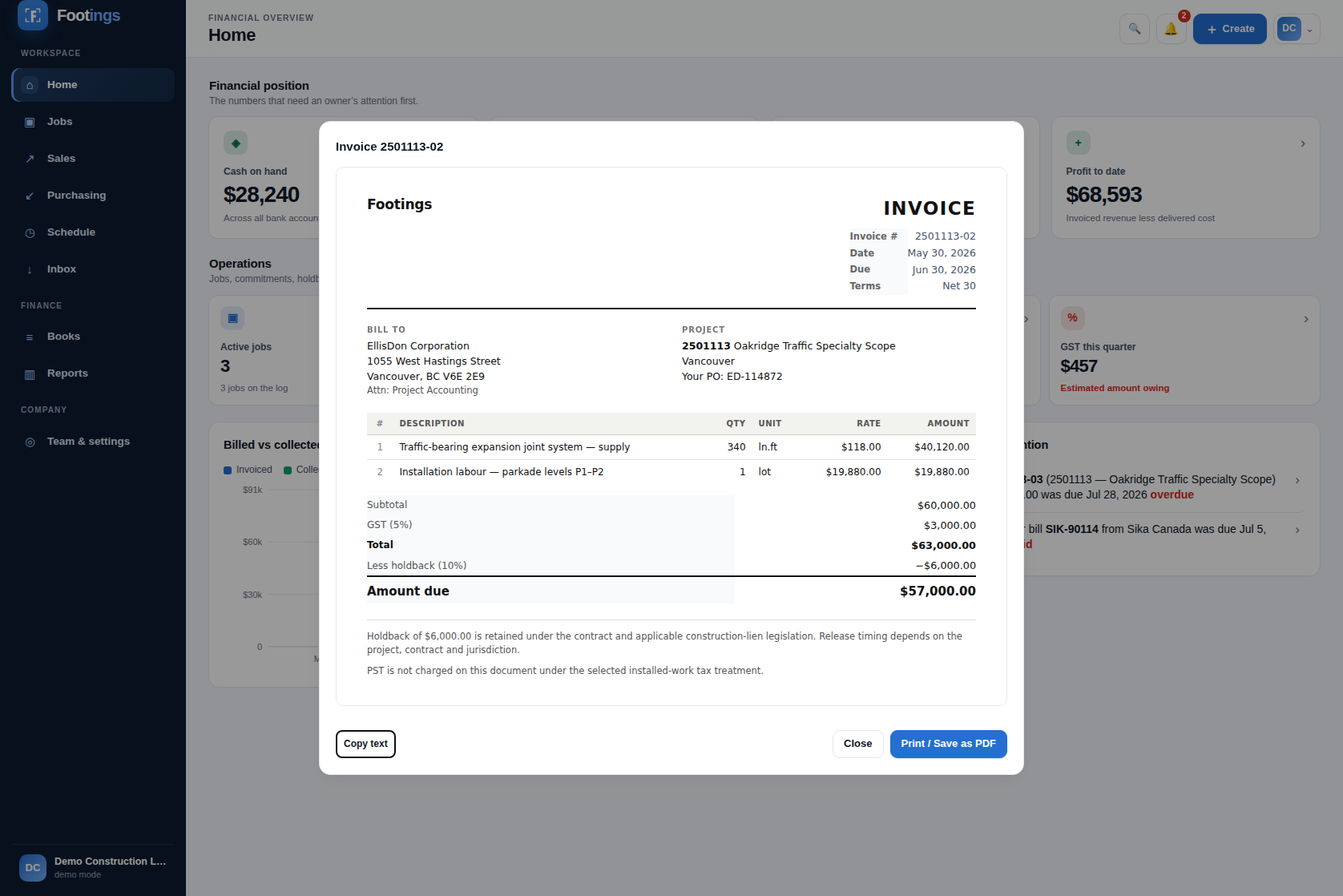
Task: Click the $28,240 cash on hand figure
Action: point(261,195)
